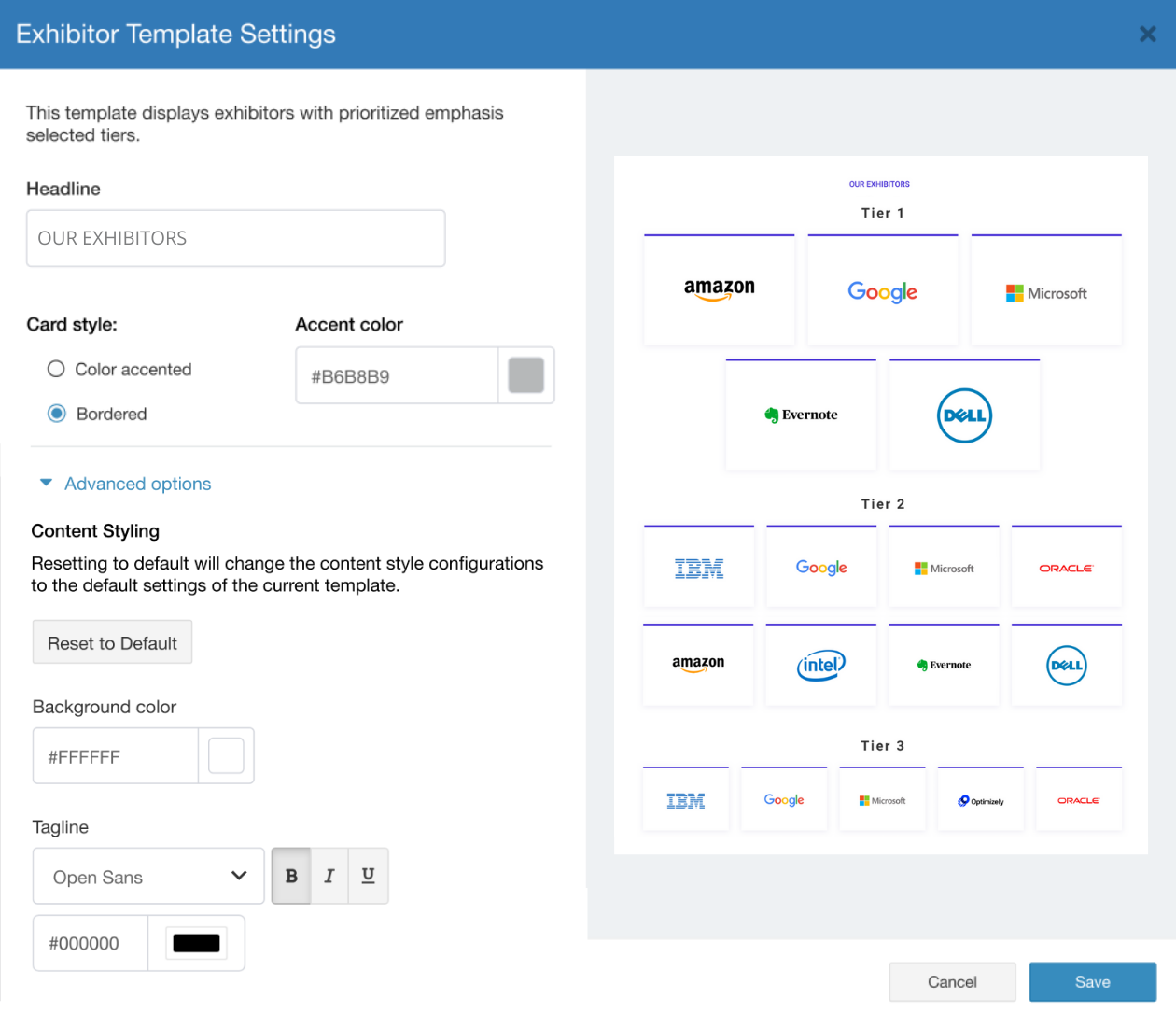
Task: Select the Color accented card style
Action: [57, 369]
